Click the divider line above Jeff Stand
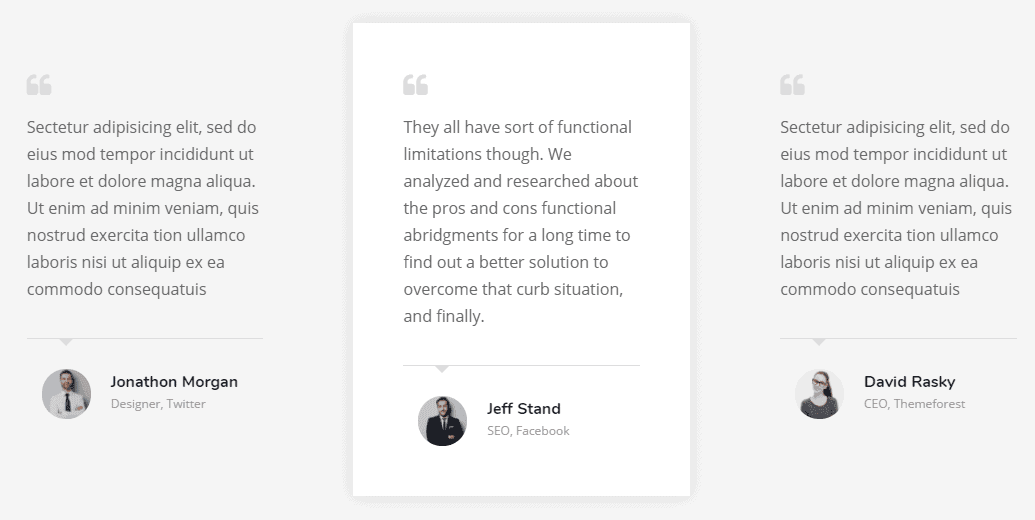The width and height of the screenshot is (1035, 520). [x=560, y=365]
